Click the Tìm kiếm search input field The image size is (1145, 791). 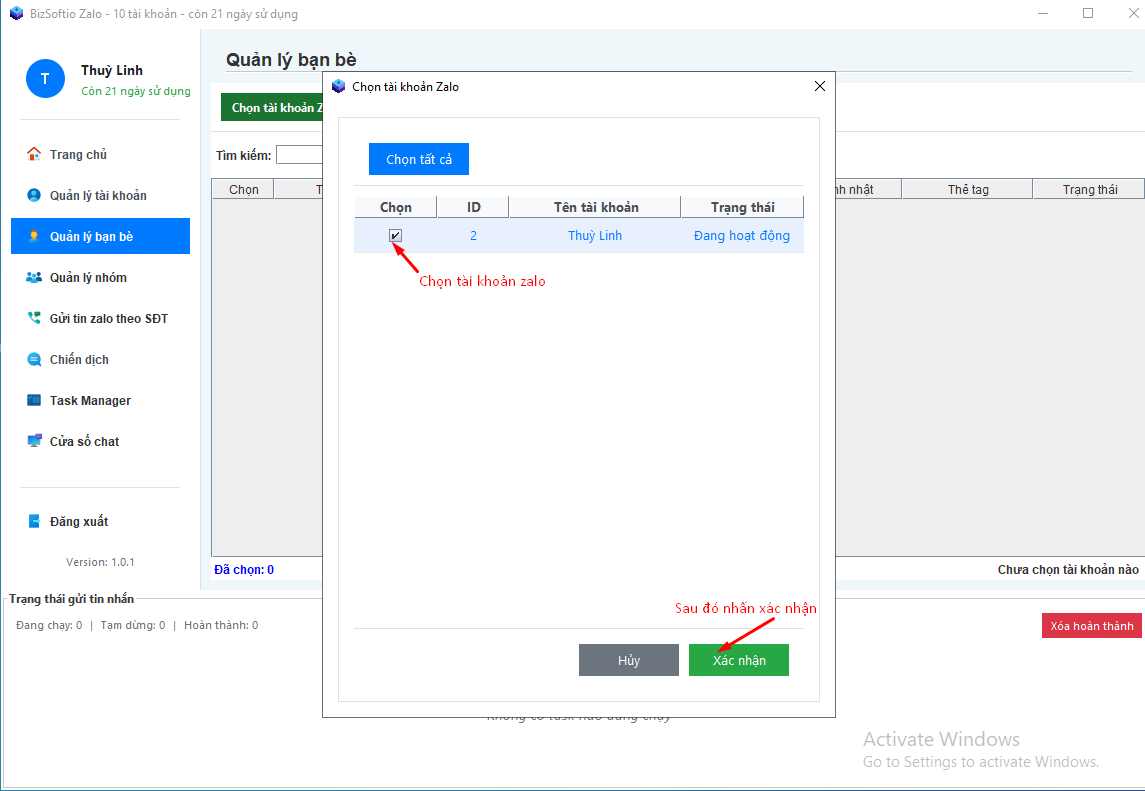(x=299, y=155)
